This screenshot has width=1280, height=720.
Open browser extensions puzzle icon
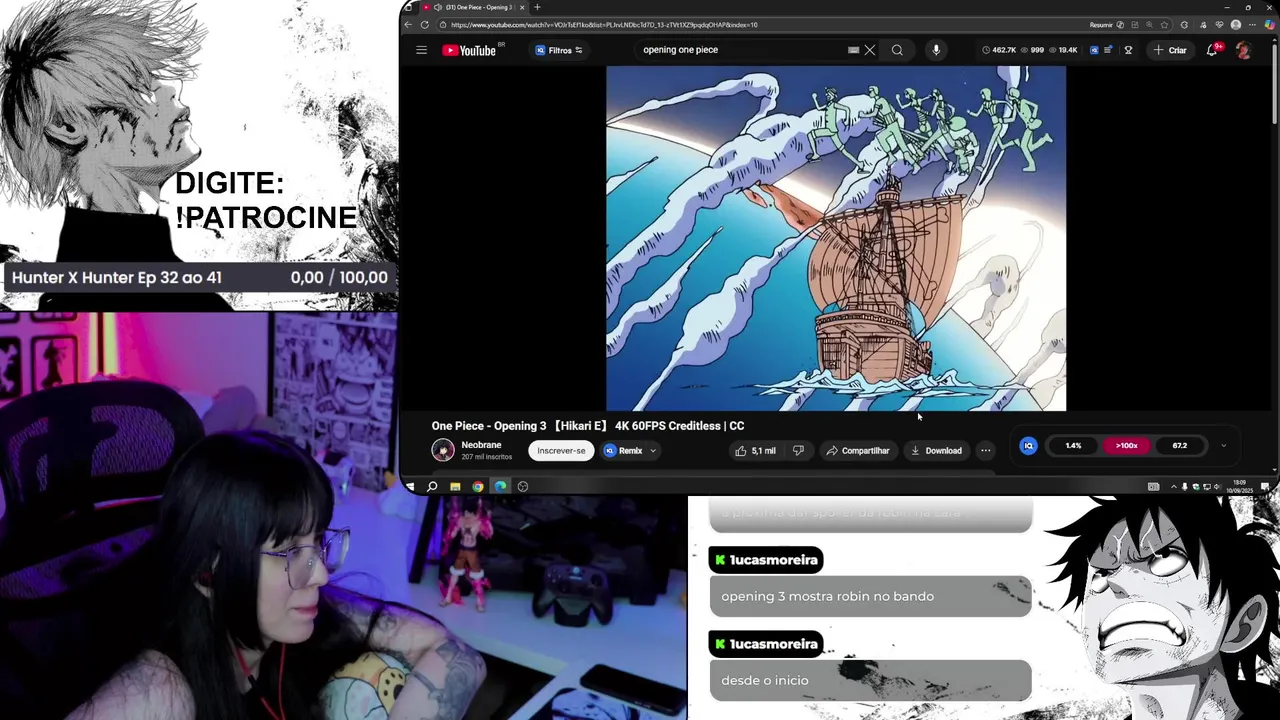(1184, 25)
